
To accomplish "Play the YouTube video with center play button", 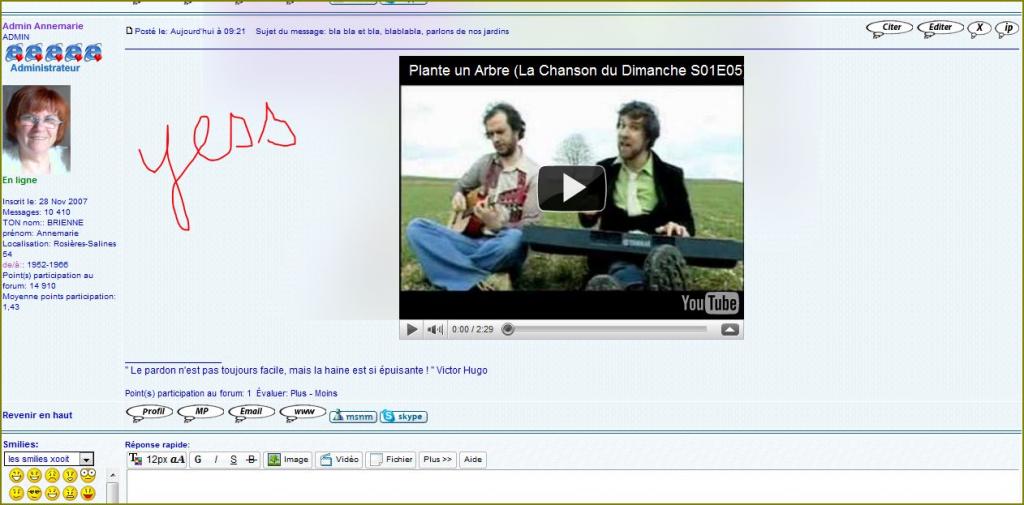I will pos(571,188).
